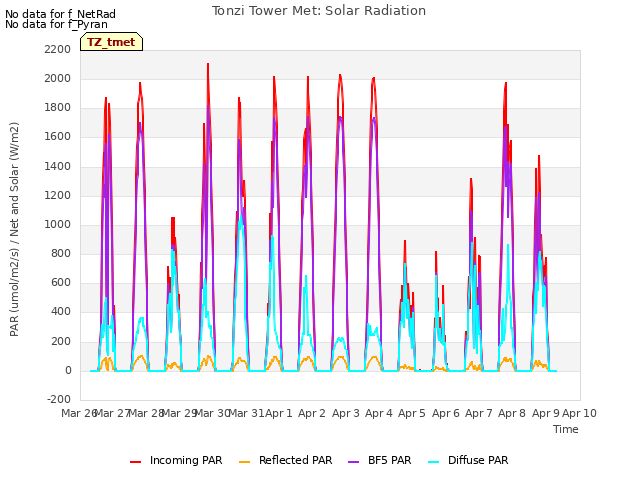The width and height of the screenshot is (640, 480).
Task: Click the -200 y-axis tick label
Action: (59, 399)
